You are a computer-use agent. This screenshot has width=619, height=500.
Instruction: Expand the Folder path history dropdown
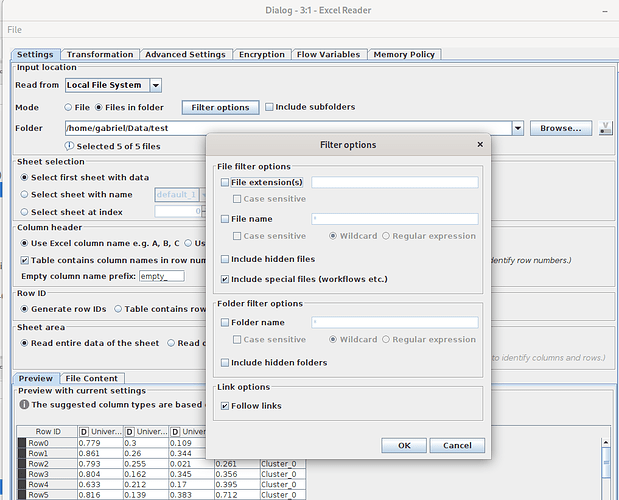(518, 128)
